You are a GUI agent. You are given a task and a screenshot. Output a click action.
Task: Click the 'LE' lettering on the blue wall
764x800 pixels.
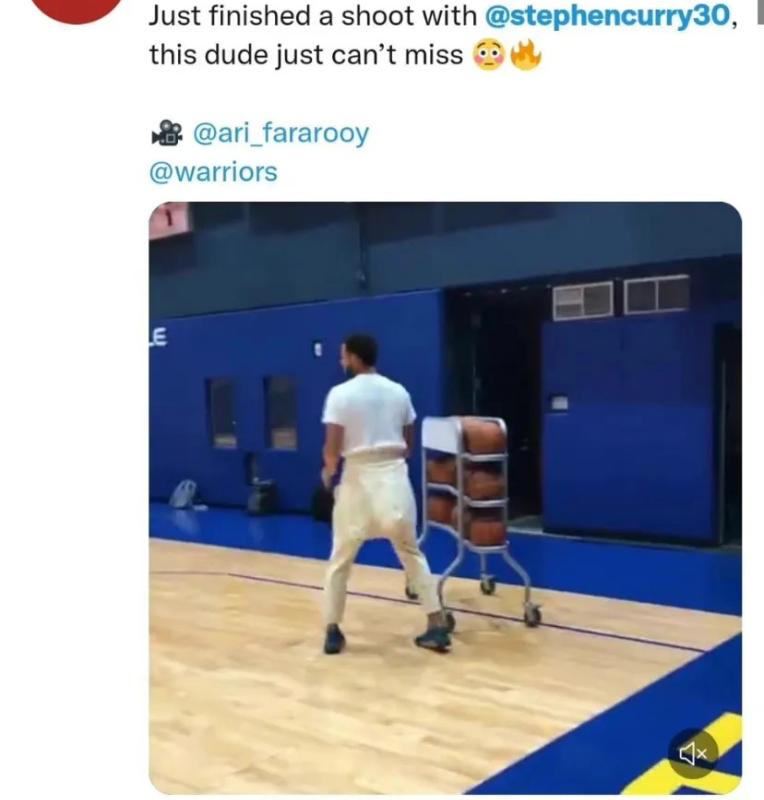pos(158,337)
